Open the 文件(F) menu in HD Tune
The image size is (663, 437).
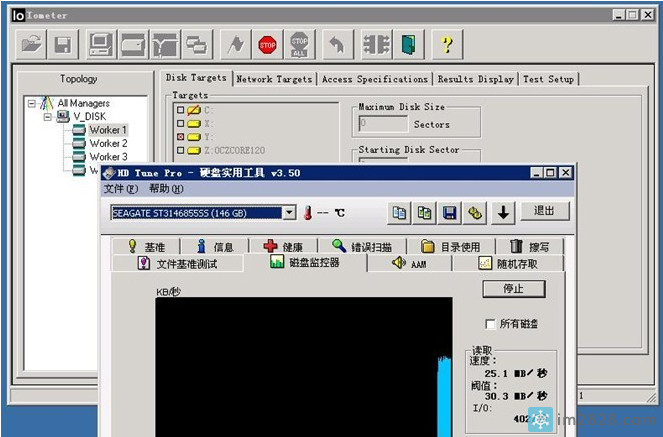pyautogui.click(x=121, y=189)
